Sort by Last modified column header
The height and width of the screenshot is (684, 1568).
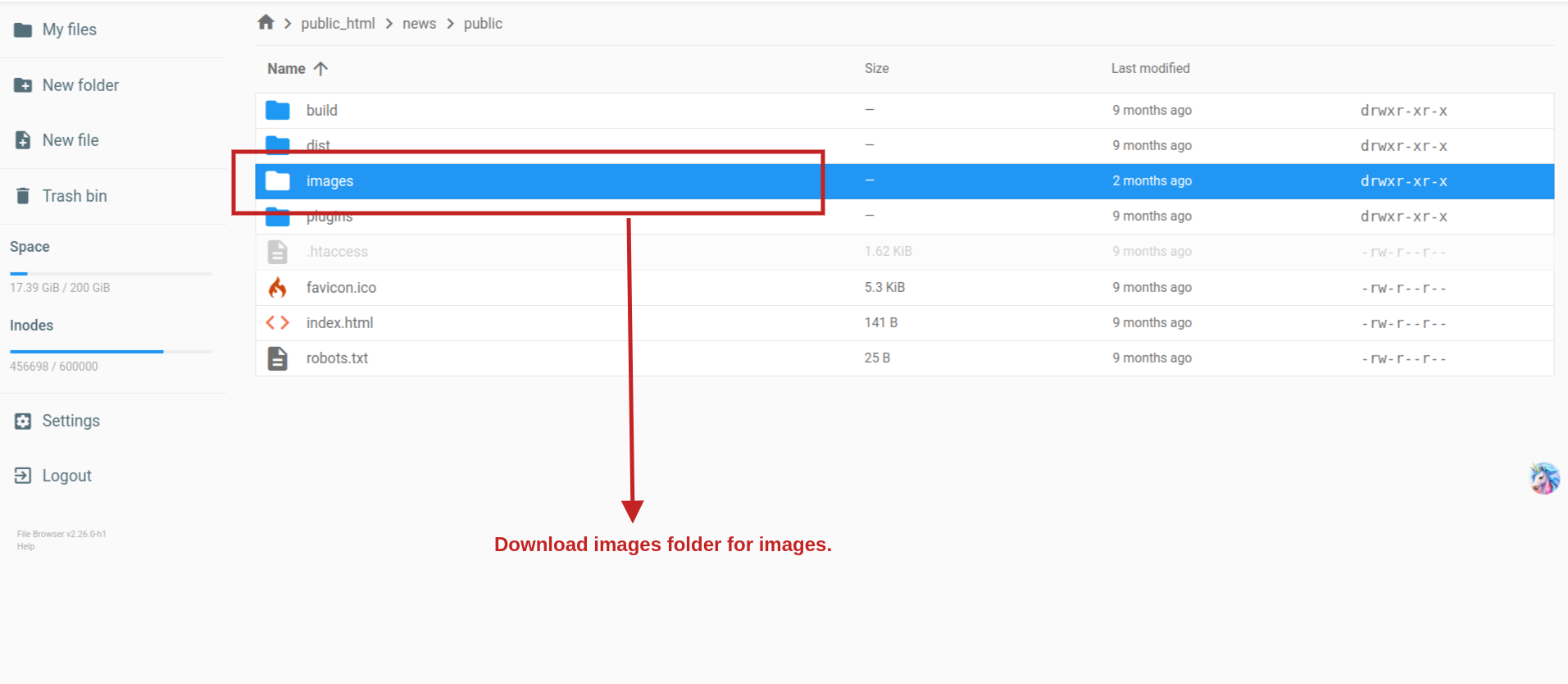(1150, 69)
